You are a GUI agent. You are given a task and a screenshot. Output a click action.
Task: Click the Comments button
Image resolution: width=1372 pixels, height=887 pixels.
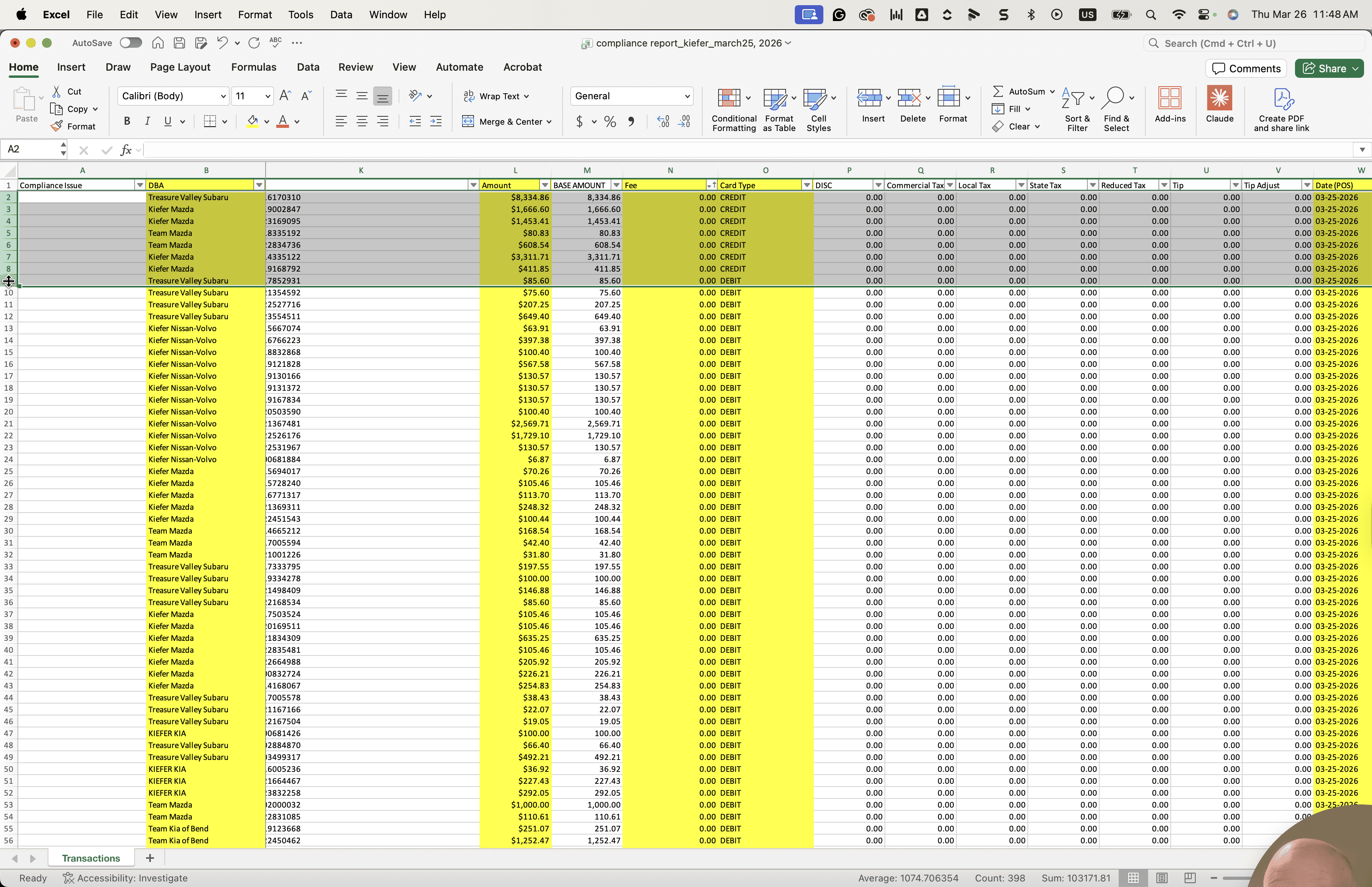click(1247, 68)
